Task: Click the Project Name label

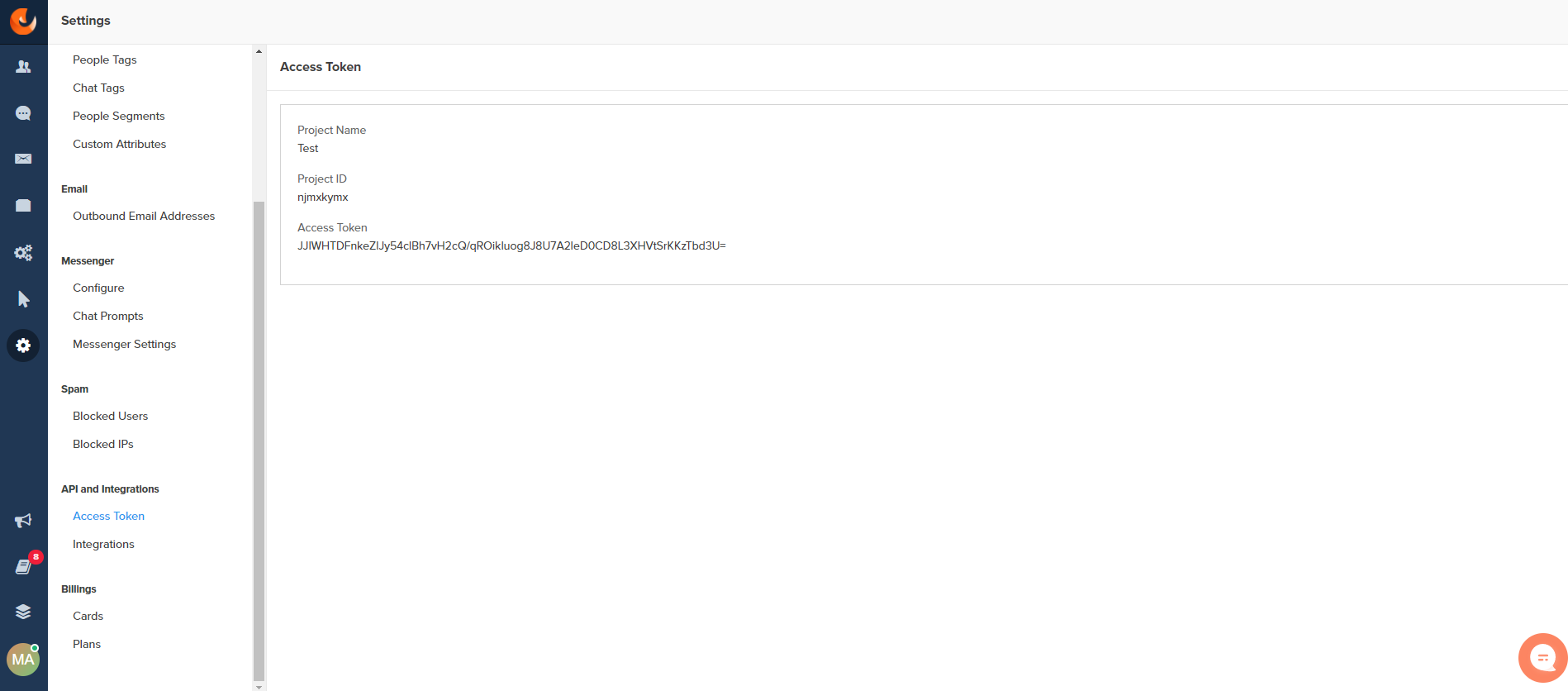Action: point(331,130)
